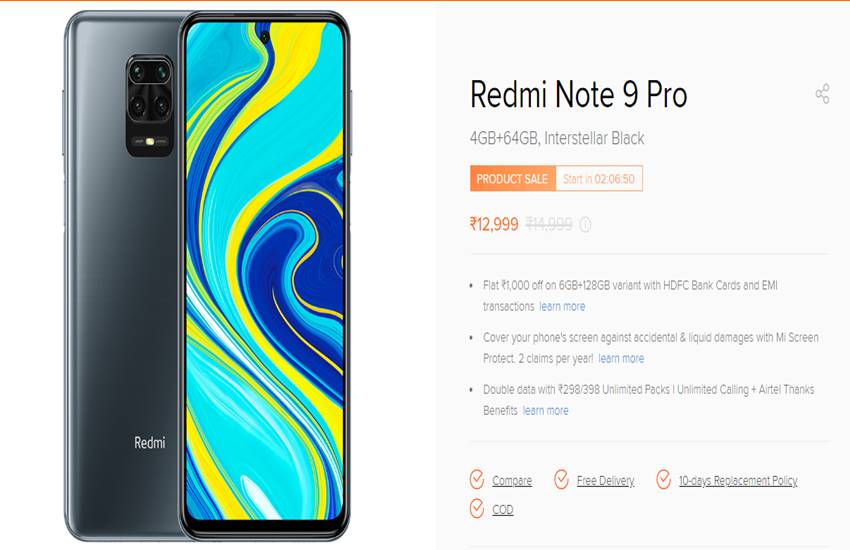
Task: Open the Free Delivery link
Action: coord(606,481)
